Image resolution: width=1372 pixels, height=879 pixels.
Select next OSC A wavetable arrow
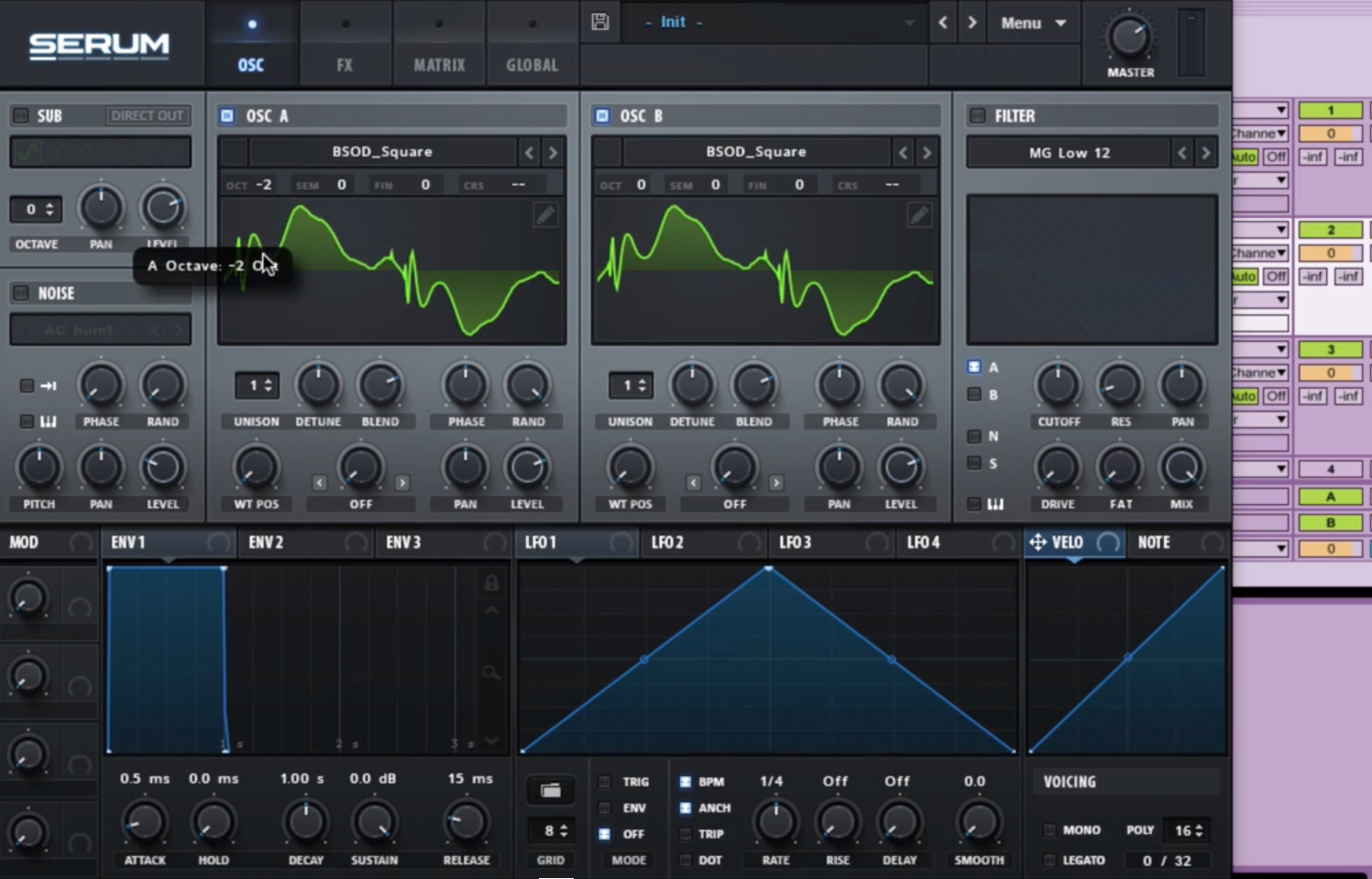(553, 152)
